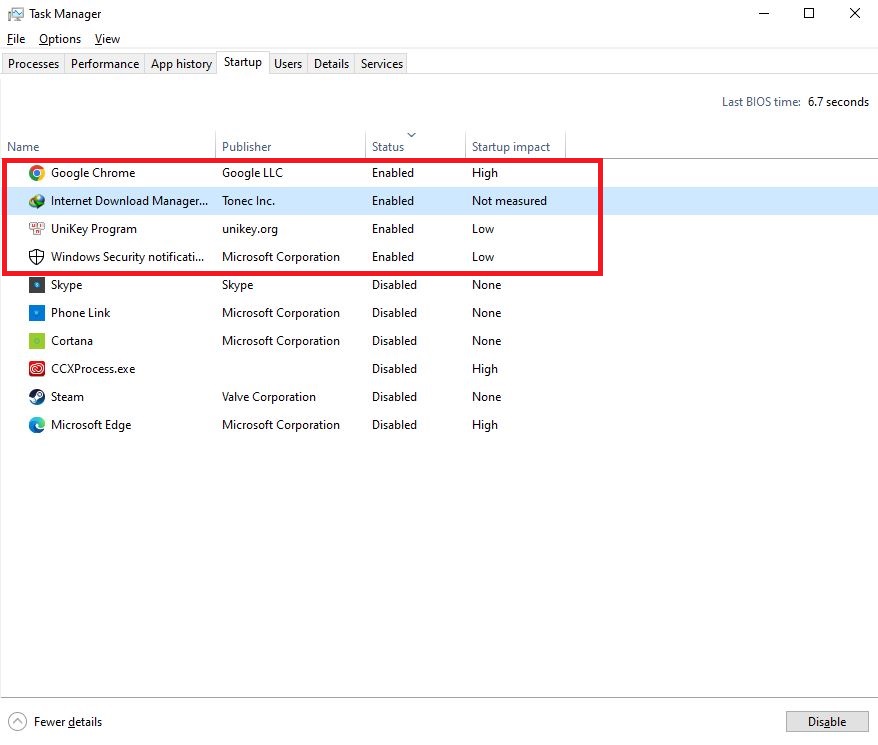Click the Google Chrome icon in the startup list
Screen dimensions: 878x745
36,173
